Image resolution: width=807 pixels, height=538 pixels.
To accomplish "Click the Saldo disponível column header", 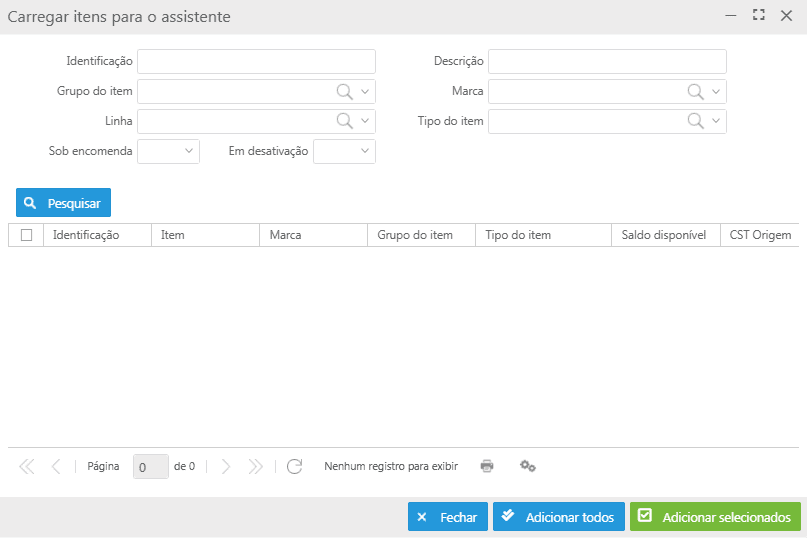I will [x=664, y=235].
